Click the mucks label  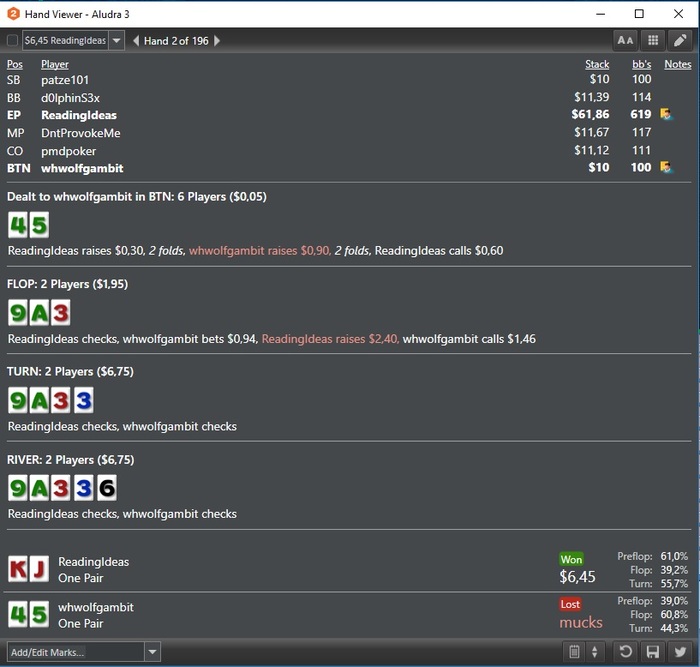581,622
